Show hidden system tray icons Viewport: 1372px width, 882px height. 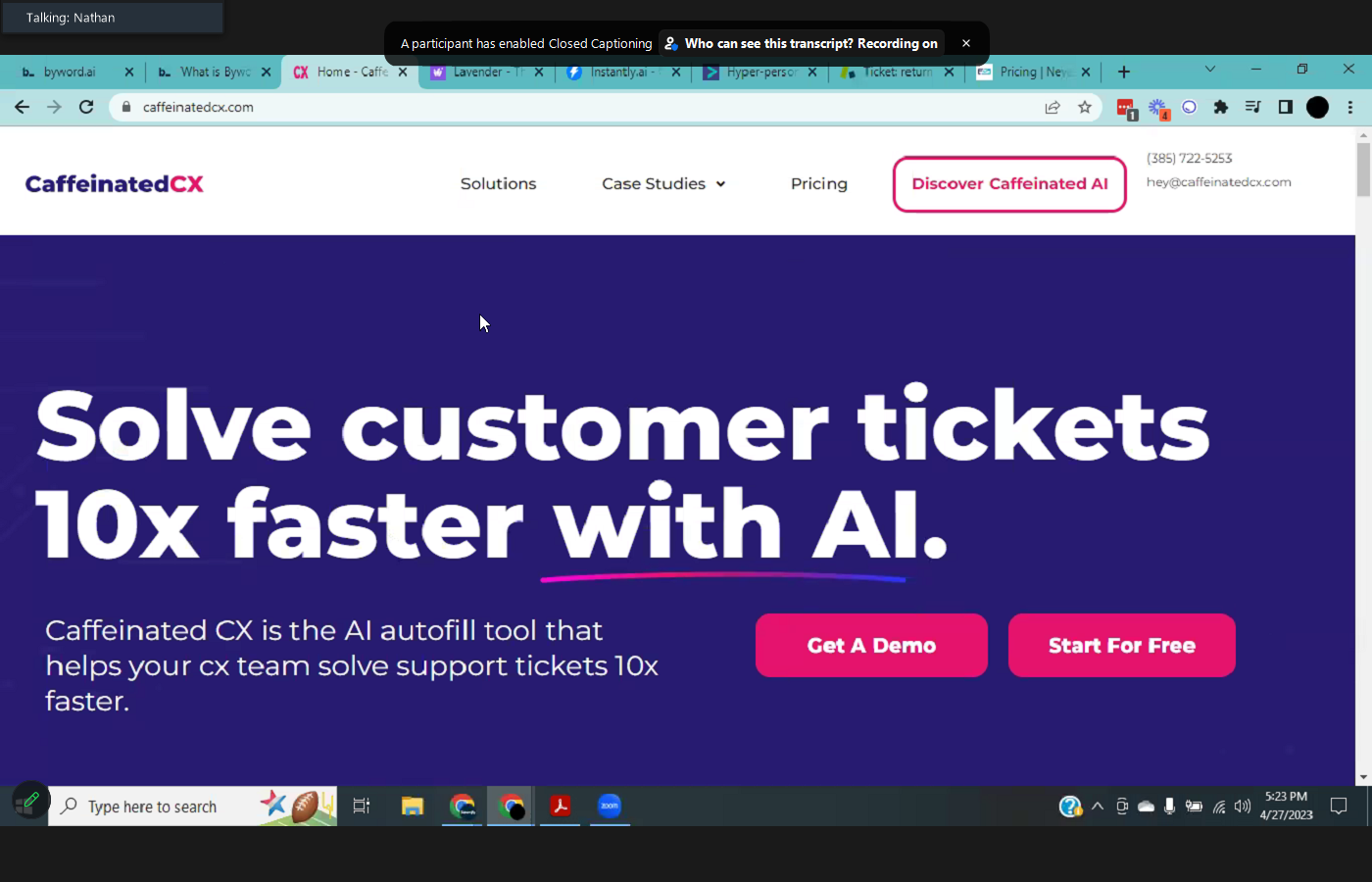click(x=1098, y=807)
